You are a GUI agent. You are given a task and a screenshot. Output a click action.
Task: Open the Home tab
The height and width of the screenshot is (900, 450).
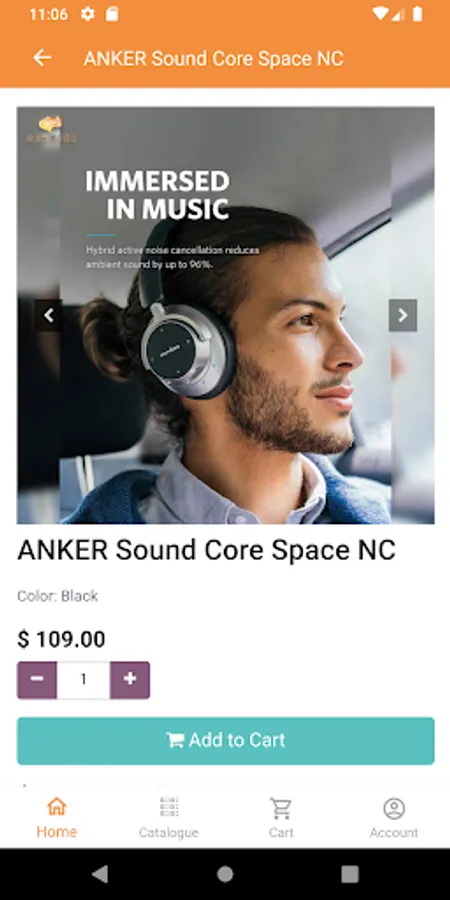click(56, 818)
